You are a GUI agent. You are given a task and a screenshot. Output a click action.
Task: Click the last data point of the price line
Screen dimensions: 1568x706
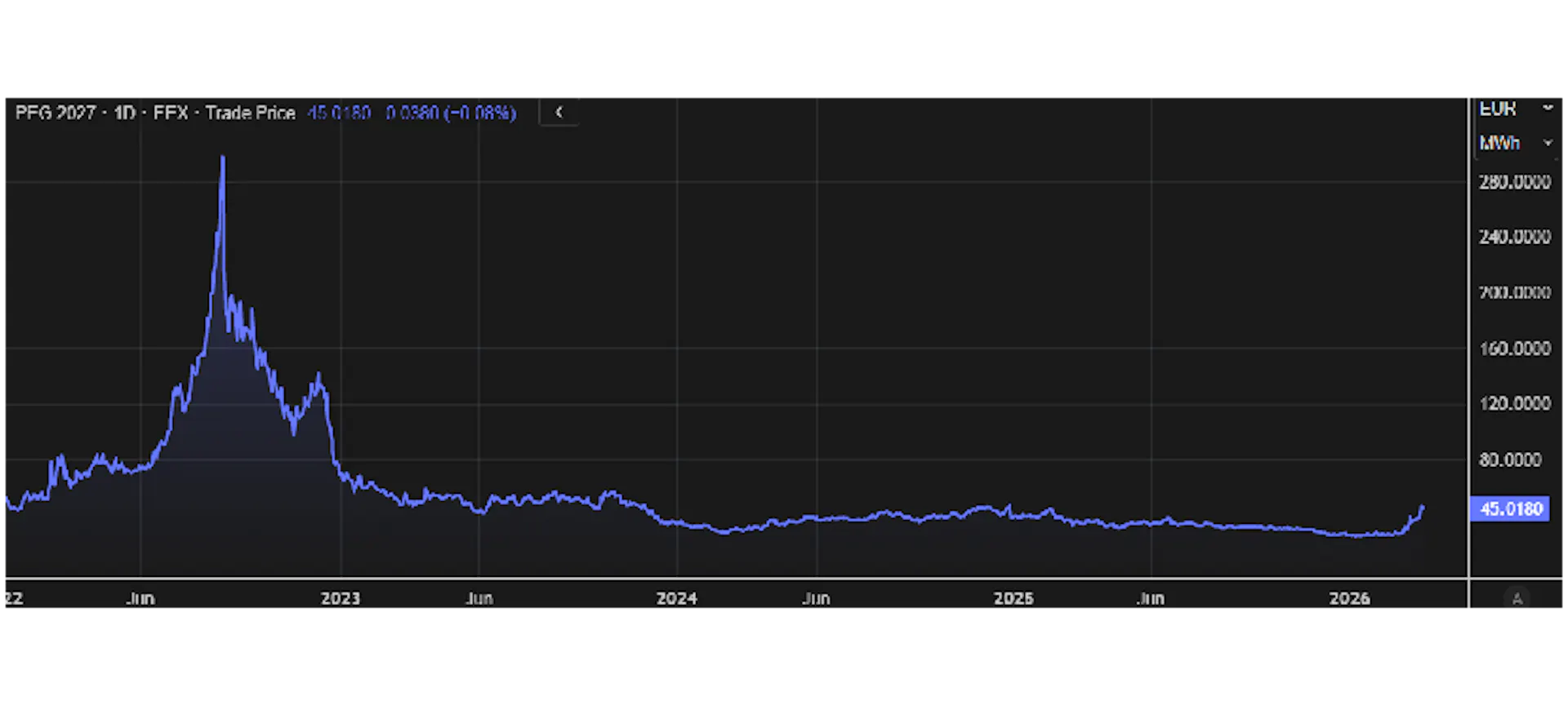(x=1423, y=508)
